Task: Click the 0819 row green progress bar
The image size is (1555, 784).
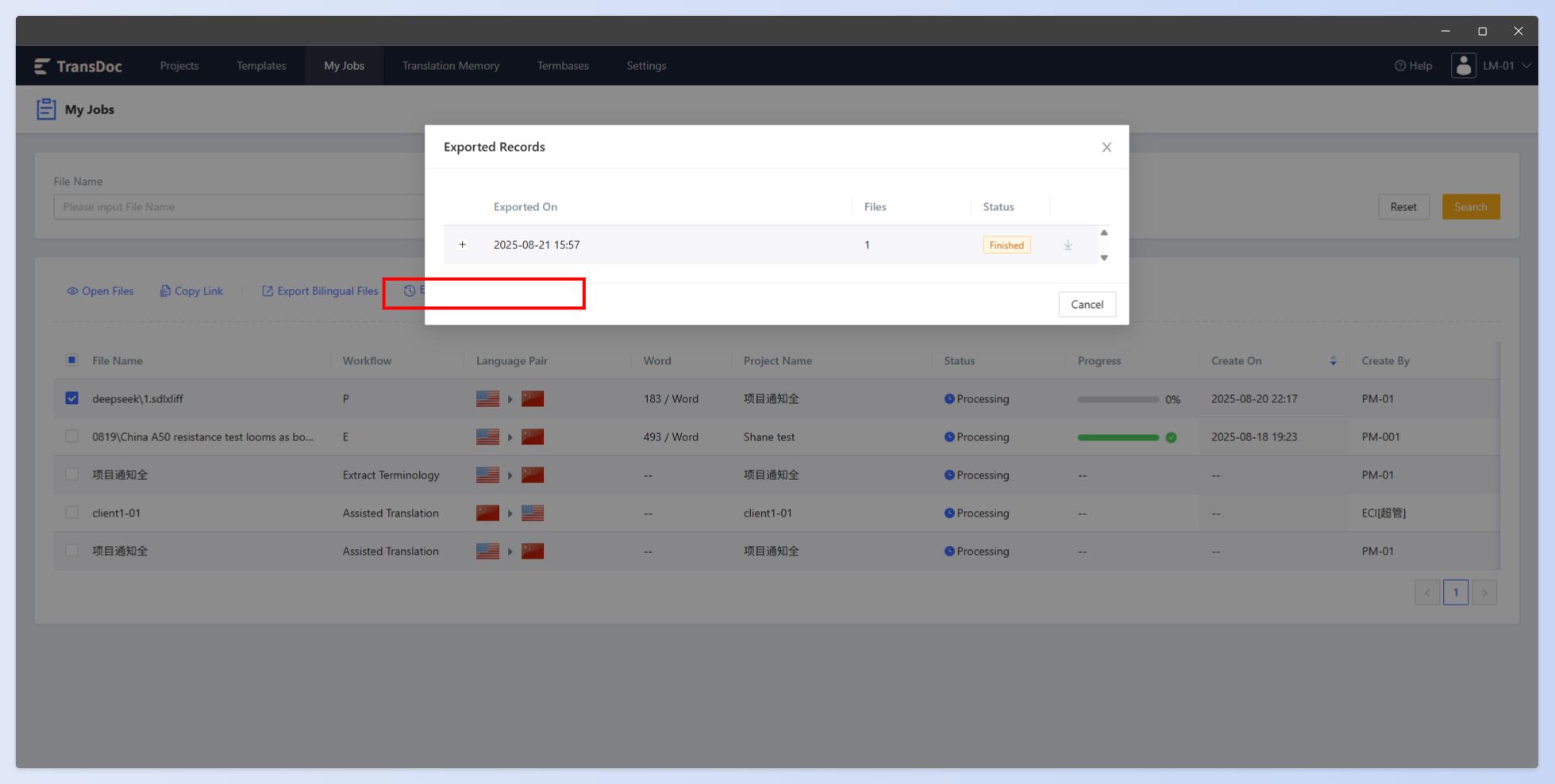Action: pos(1118,438)
